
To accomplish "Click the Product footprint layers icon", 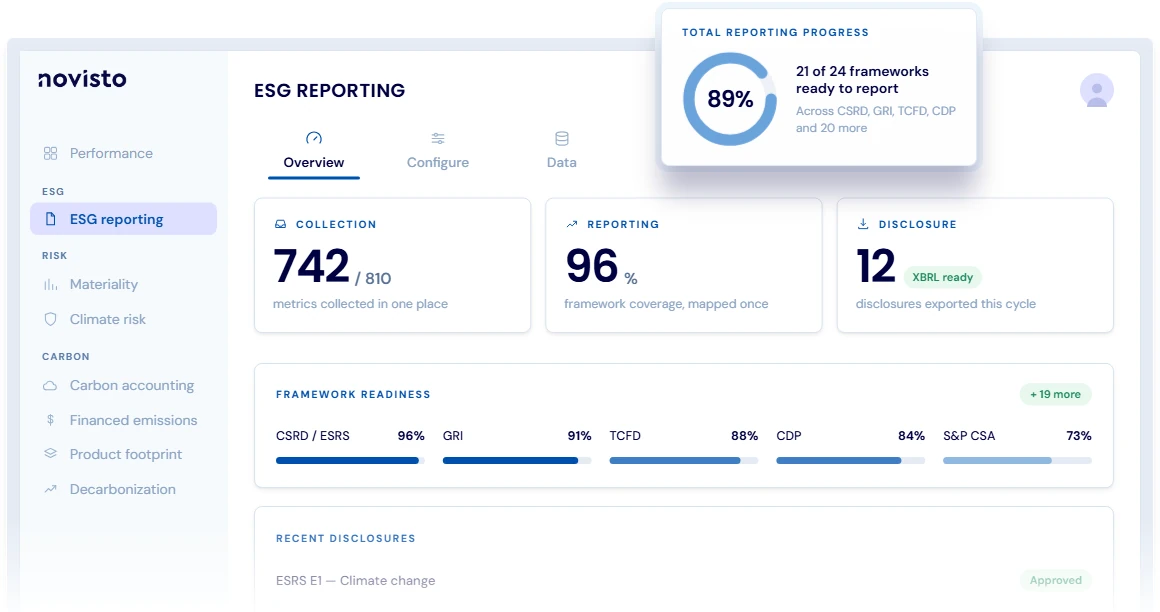I will [50, 454].
